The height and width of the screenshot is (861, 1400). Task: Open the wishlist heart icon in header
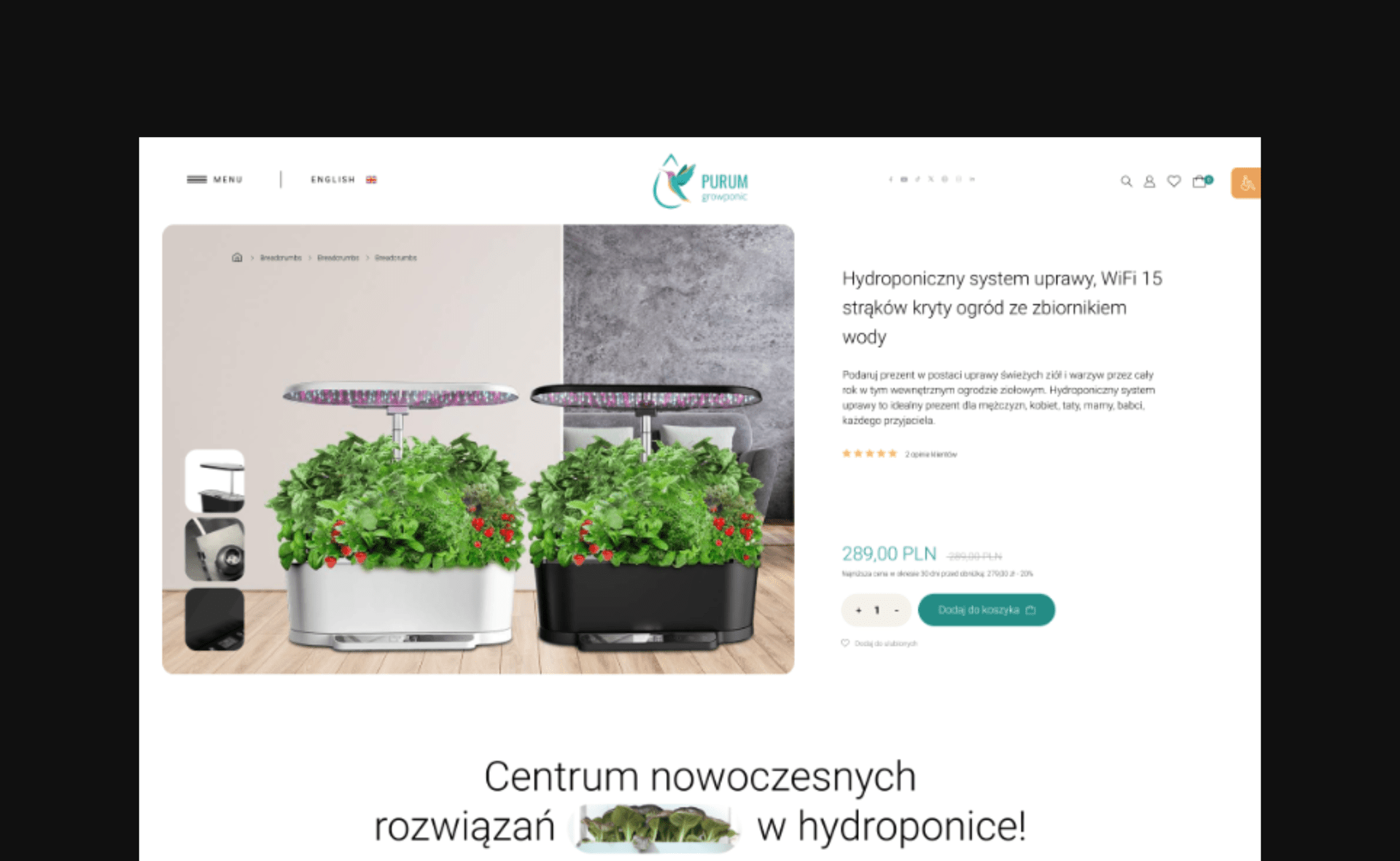tap(1173, 182)
